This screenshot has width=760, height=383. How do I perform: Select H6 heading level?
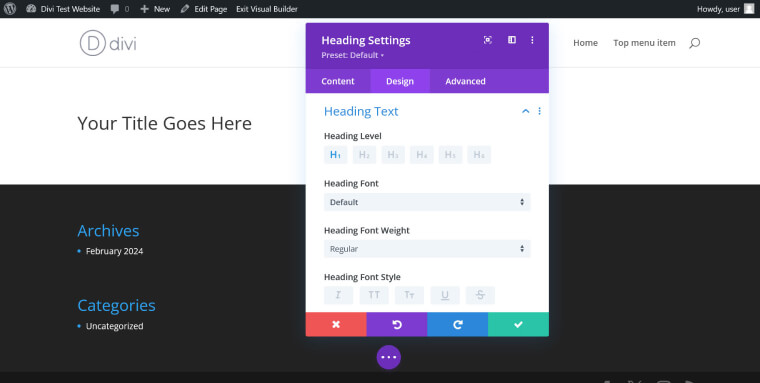[x=479, y=155]
